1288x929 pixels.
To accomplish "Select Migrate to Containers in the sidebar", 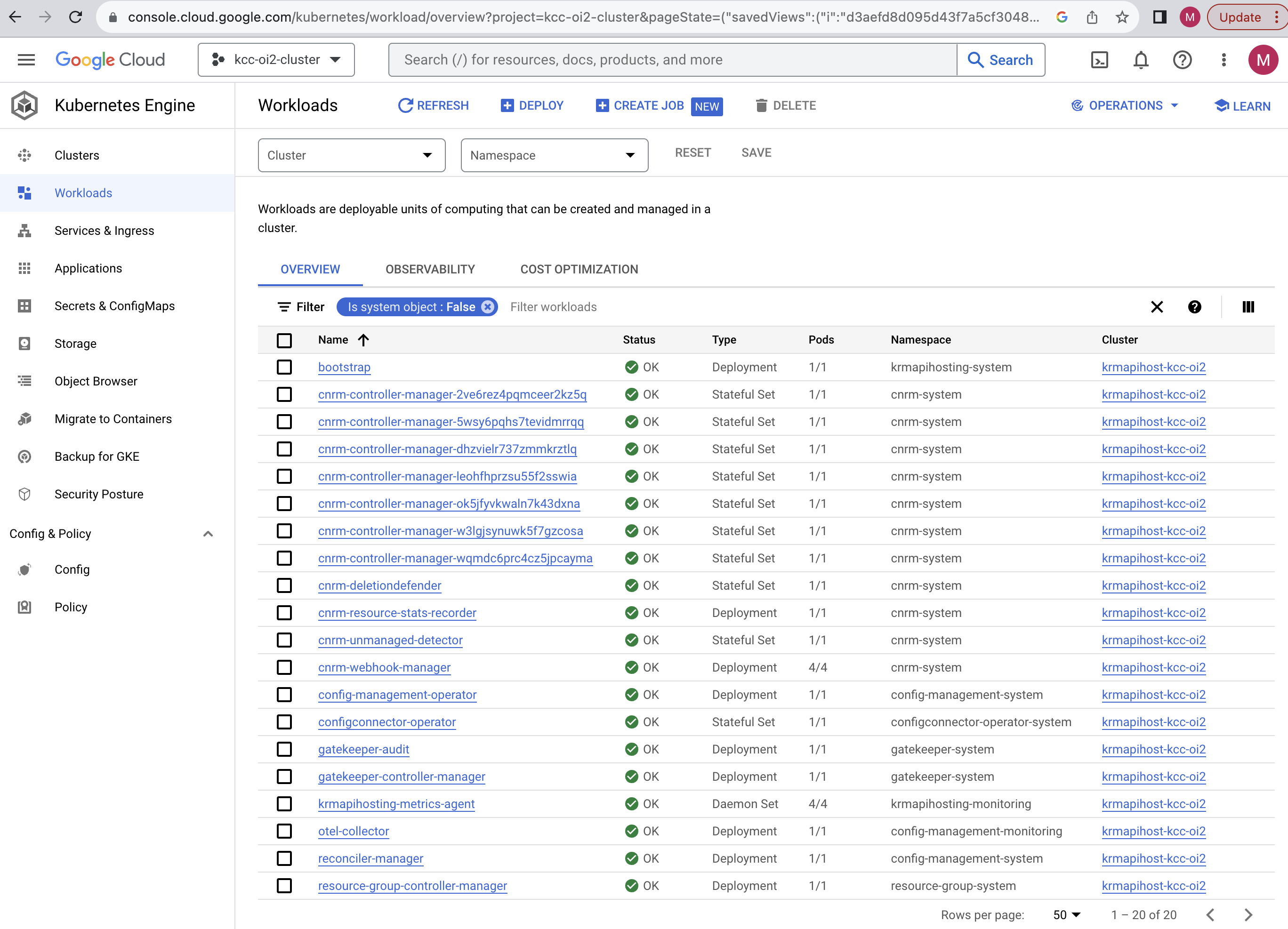I will (113, 418).
